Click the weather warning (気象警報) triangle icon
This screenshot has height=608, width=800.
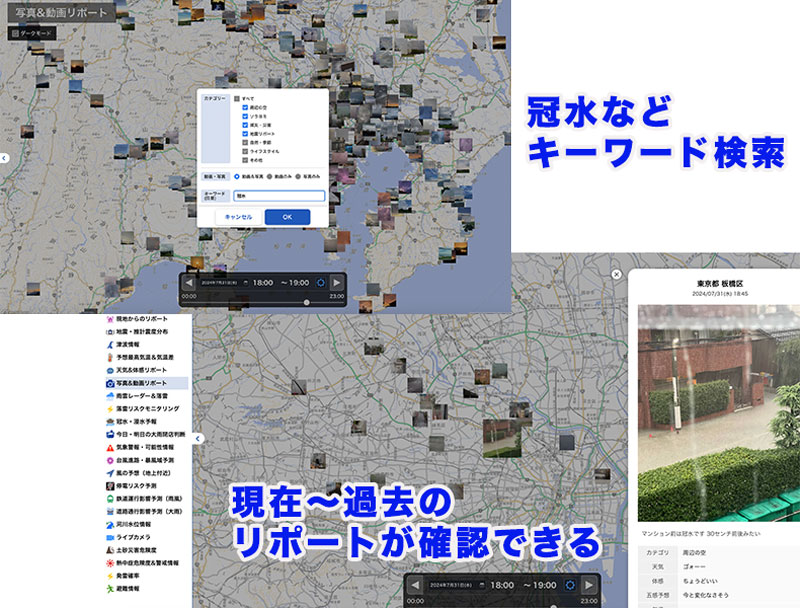click(x=109, y=447)
